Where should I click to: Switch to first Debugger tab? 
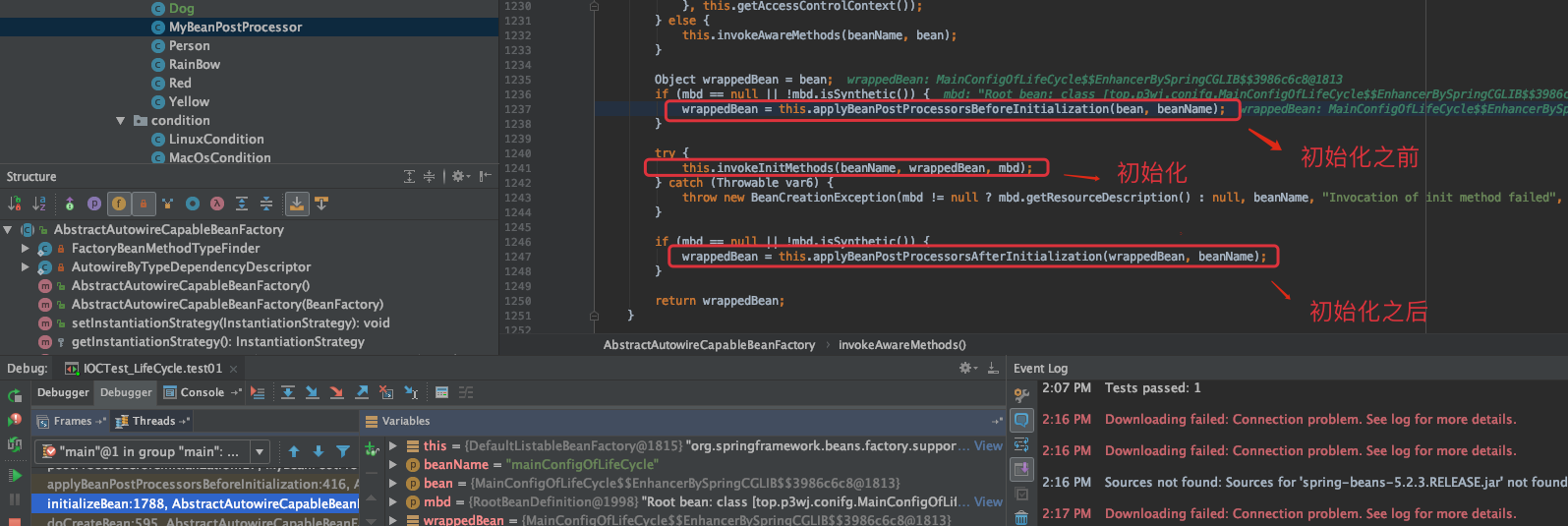[63, 393]
